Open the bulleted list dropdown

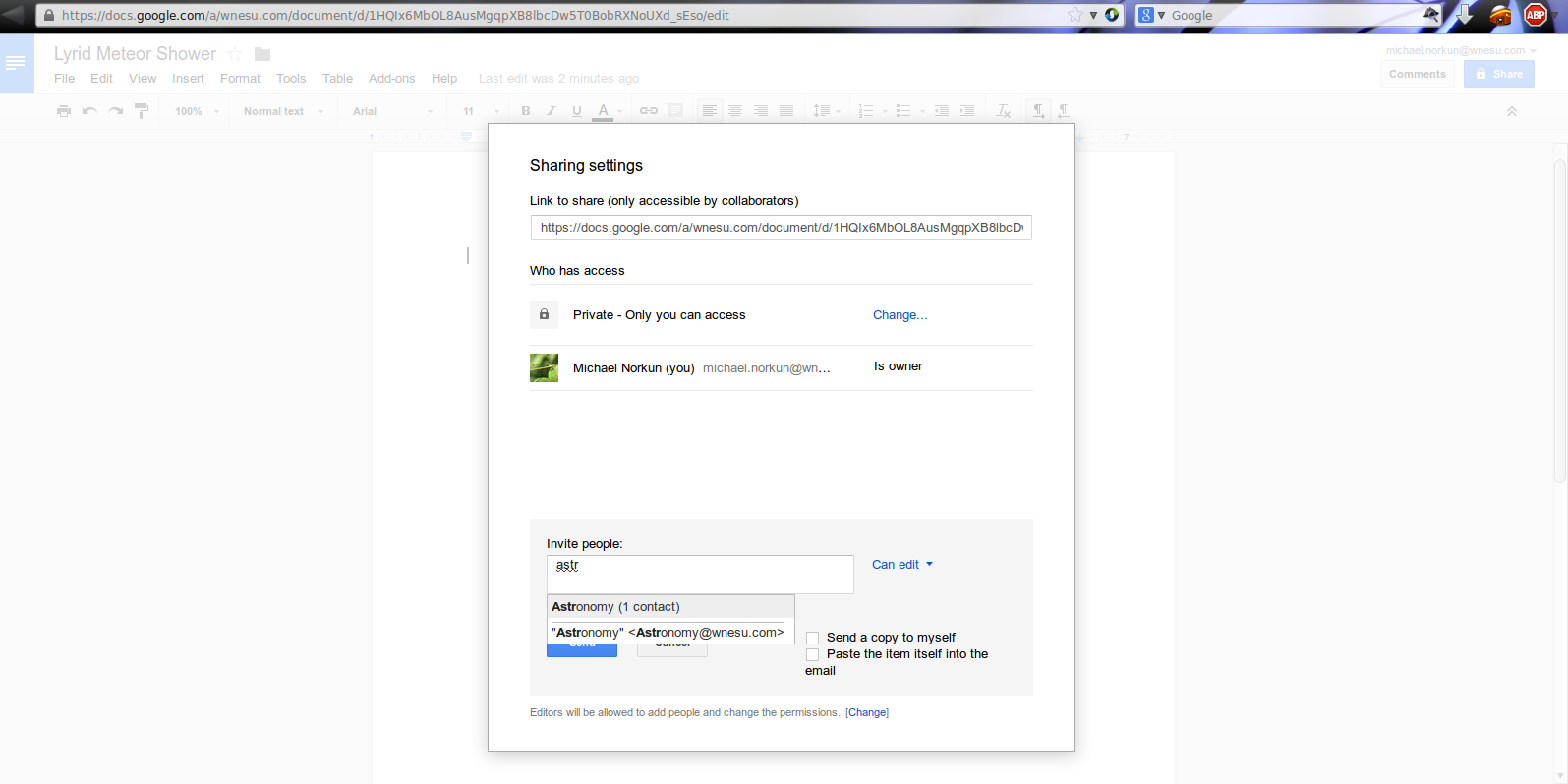(x=910, y=111)
